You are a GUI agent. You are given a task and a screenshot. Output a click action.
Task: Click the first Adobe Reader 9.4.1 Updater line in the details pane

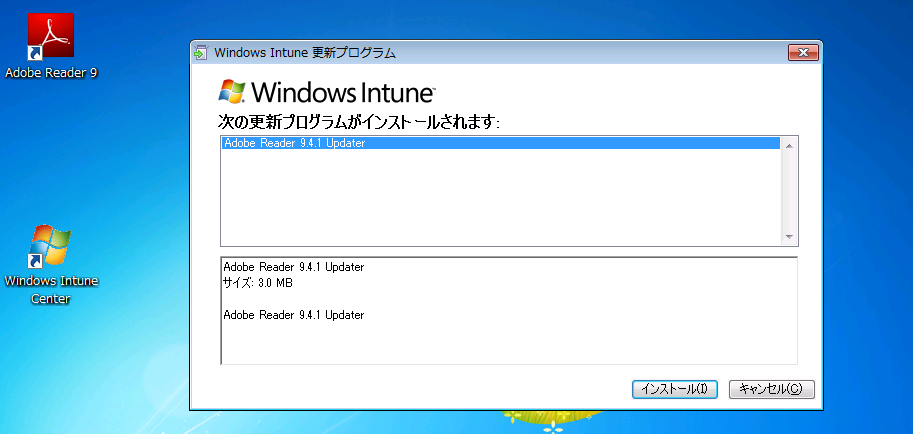point(293,267)
